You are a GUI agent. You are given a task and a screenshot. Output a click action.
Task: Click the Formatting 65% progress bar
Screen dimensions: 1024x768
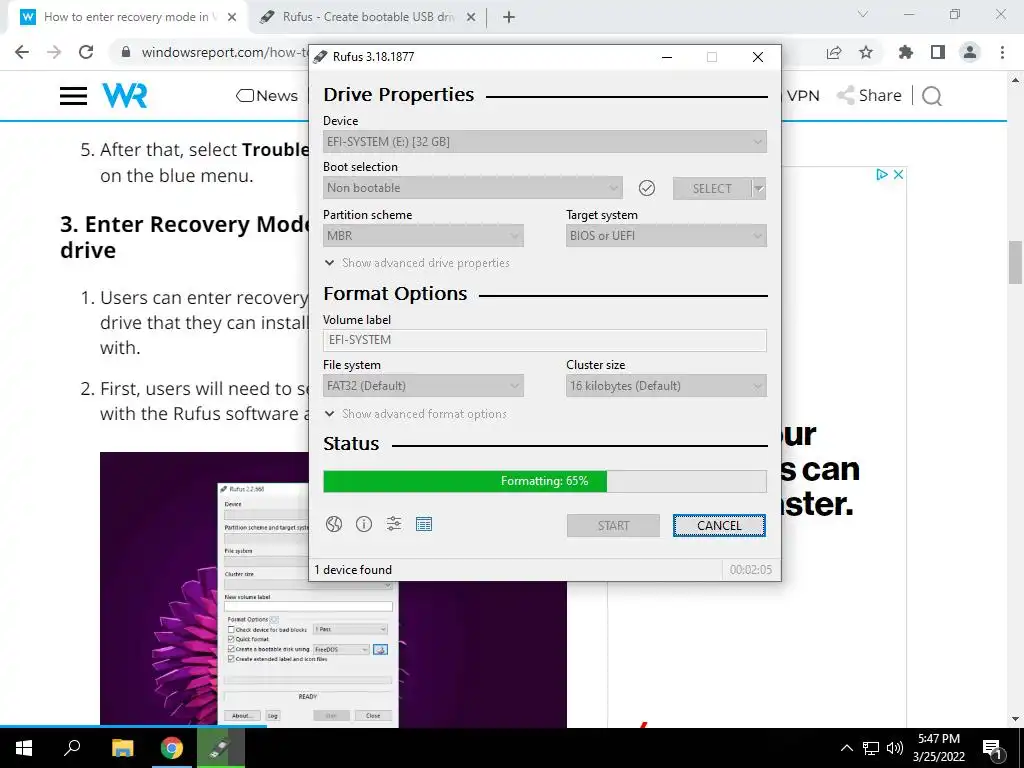[x=545, y=481]
